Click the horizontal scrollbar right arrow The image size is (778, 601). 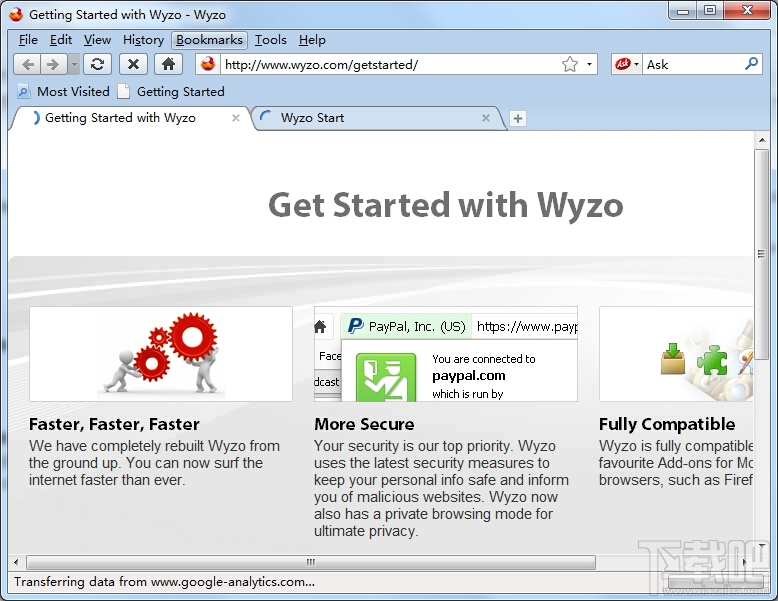(744, 562)
